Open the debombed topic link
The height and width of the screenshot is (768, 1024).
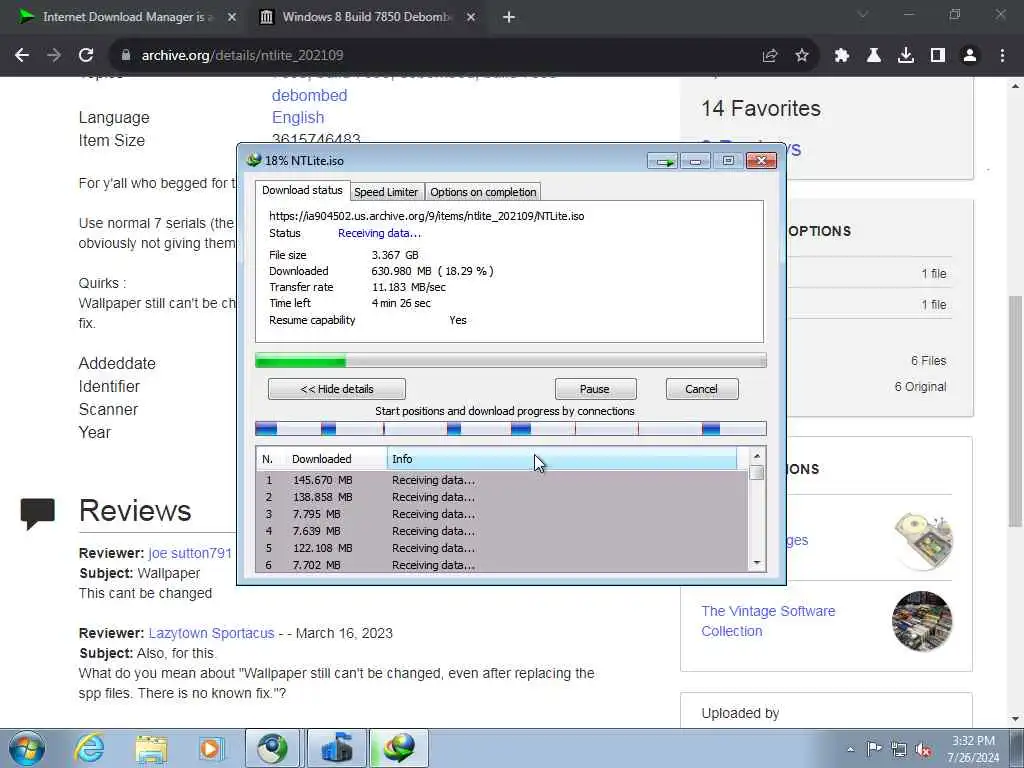(310, 95)
